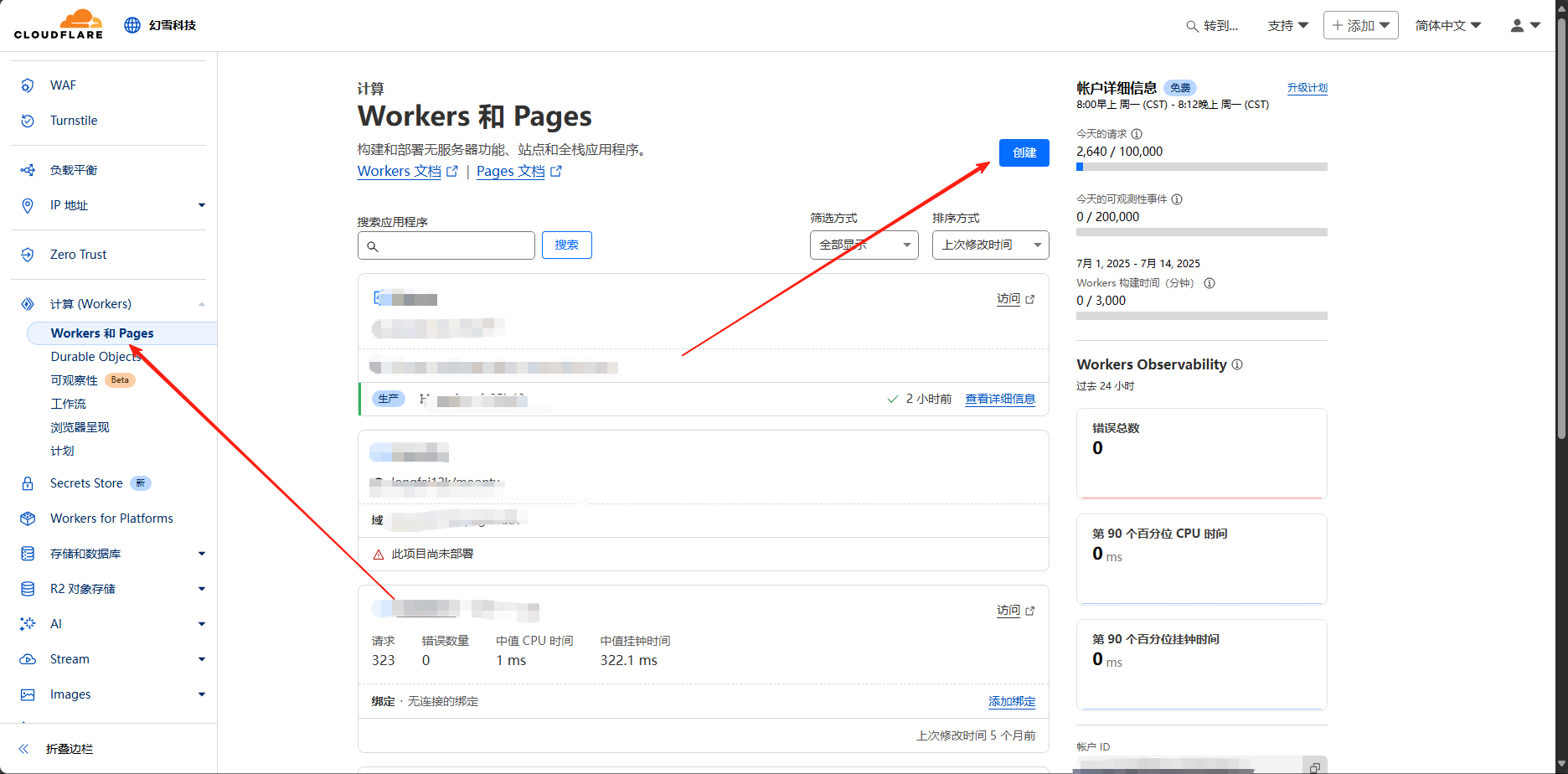Open the Pages 文档 link

pyautogui.click(x=511, y=171)
